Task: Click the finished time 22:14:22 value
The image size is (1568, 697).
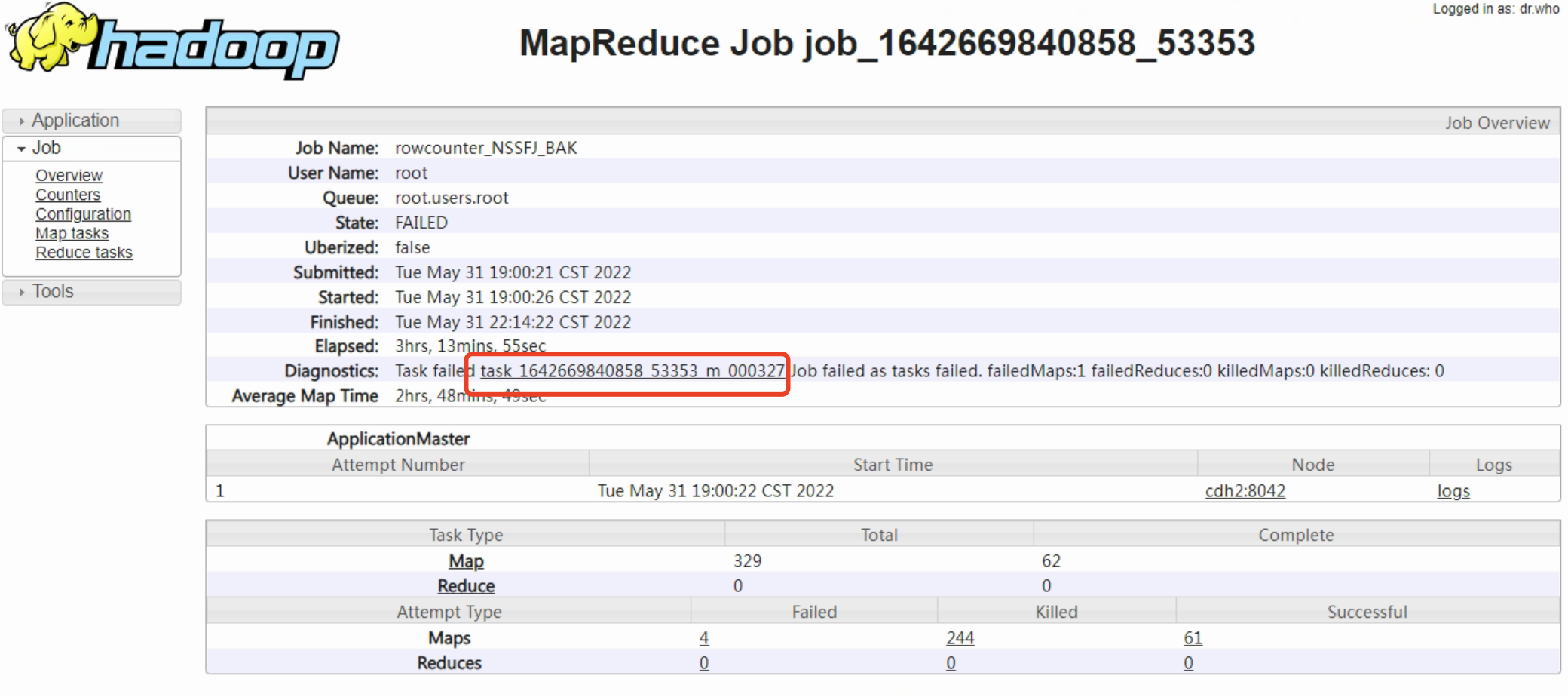Action: pos(513,322)
